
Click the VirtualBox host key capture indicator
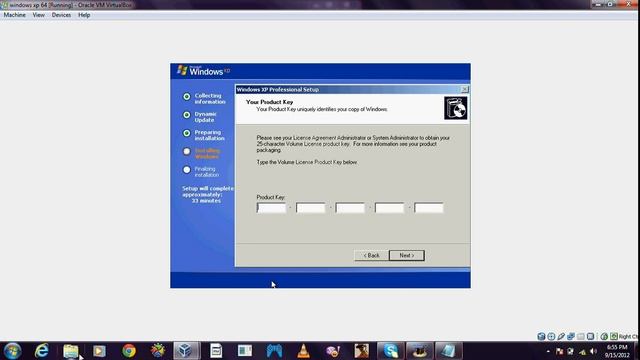pyautogui.click(x=614, y=336)
